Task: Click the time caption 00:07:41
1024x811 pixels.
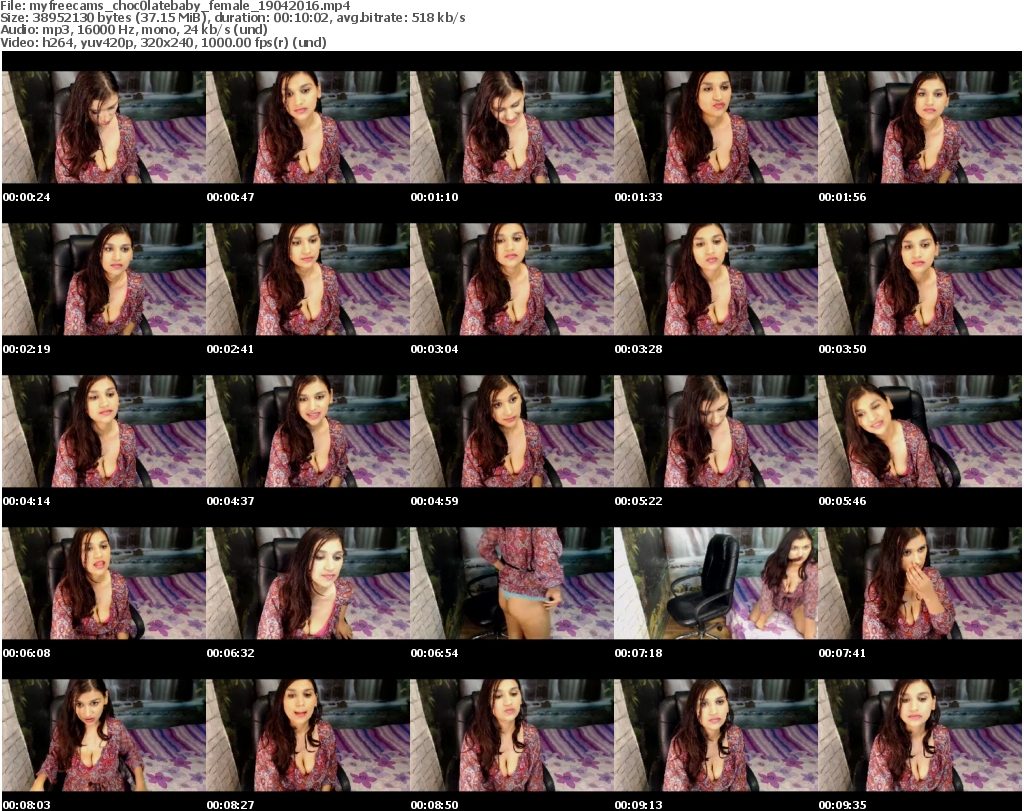Action: pyautogui.click(x=842, y=652)
